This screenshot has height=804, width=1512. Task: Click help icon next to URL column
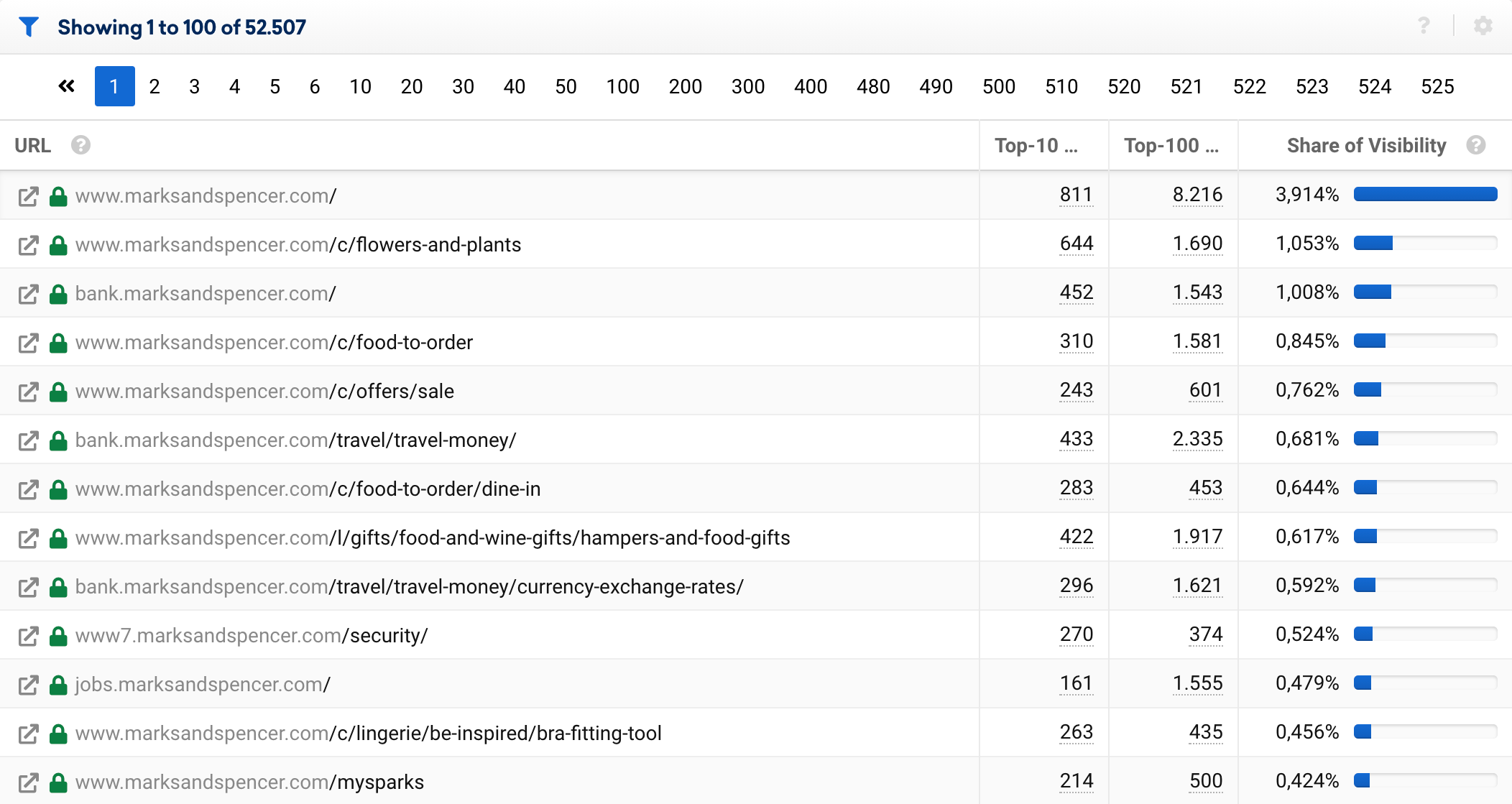tap(80, 145)
